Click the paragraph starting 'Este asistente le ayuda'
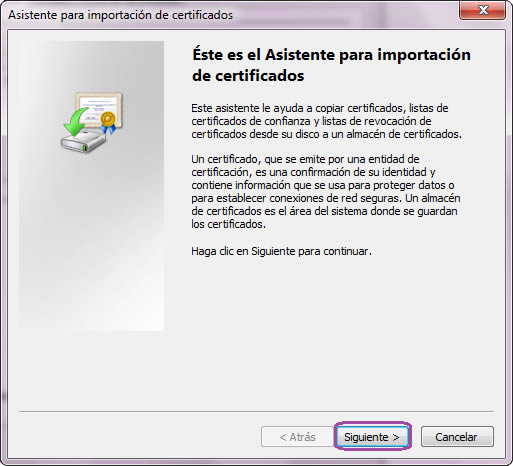513x466 pixels. pyautogui.click(x=326, y=121)
